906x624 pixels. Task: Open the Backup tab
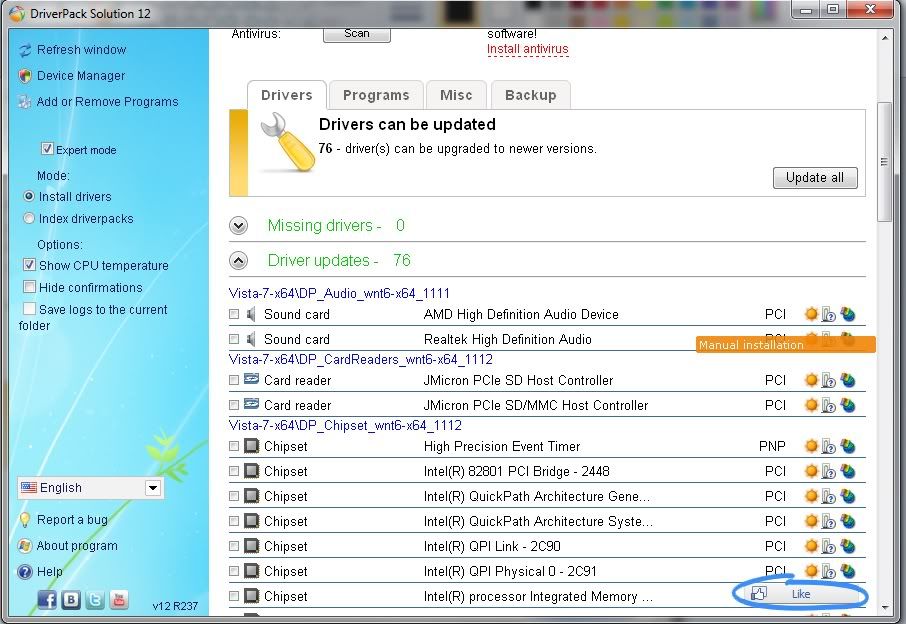(530, 95)
